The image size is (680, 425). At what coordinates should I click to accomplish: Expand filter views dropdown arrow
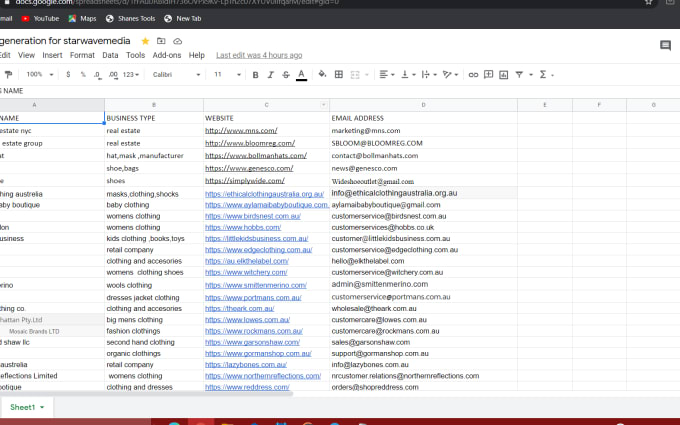click(x=531, y=75)
